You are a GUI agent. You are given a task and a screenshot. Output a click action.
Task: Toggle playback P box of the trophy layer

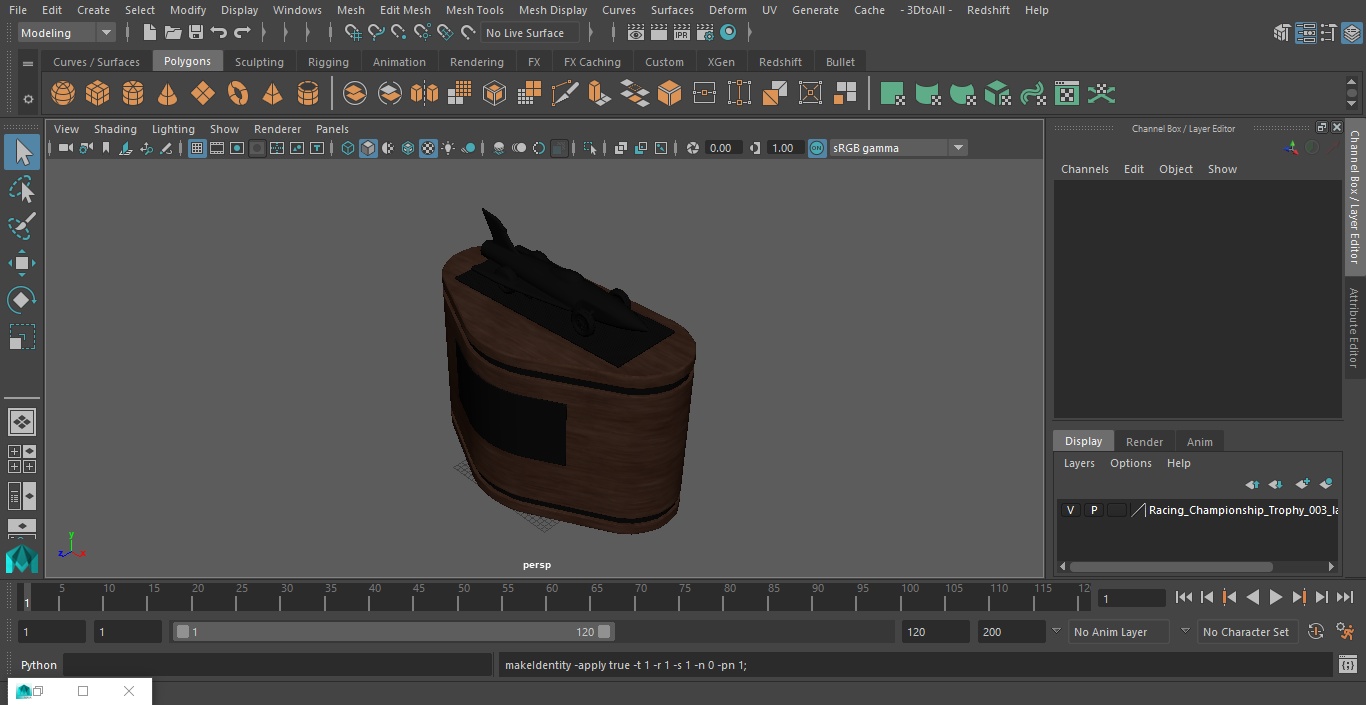coord(1093,510)
